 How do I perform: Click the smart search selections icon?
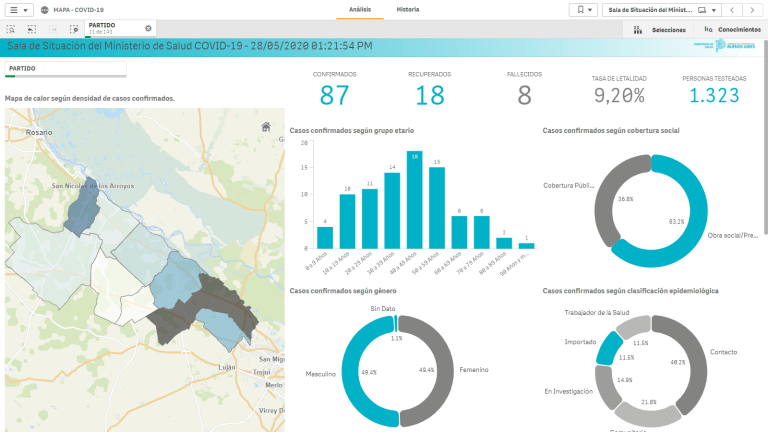coord(10,30)
